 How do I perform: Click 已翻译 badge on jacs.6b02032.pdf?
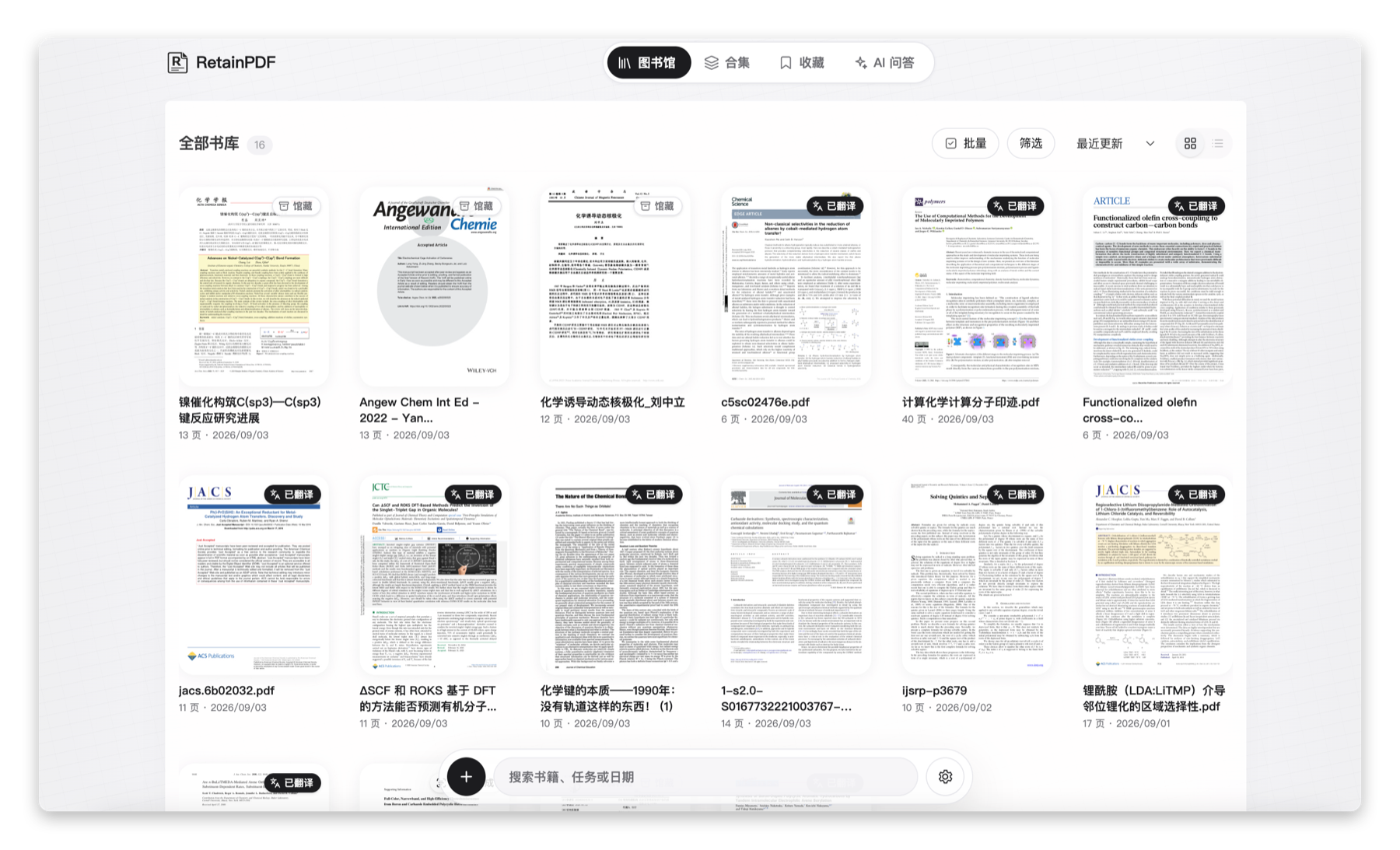[292, 495]
